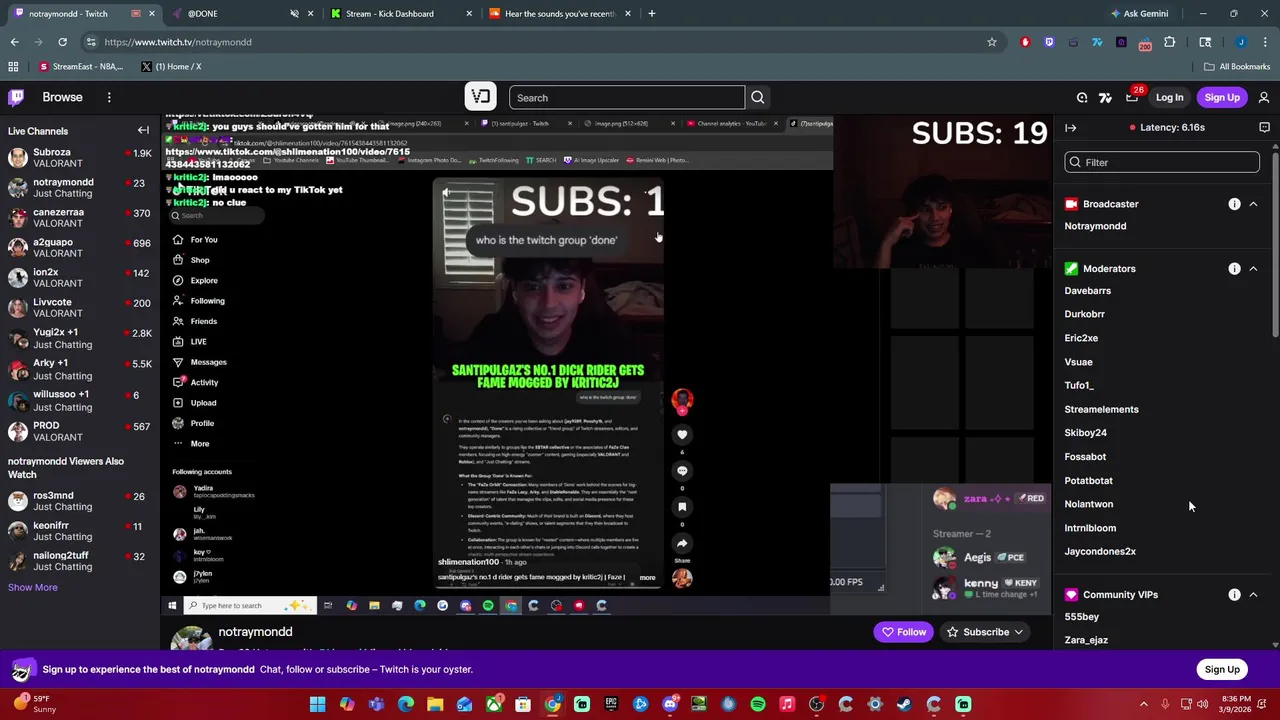Collapse the Live Channels sidebar
This screenshot has width=1280, height=720.
(x=143, y=130)
